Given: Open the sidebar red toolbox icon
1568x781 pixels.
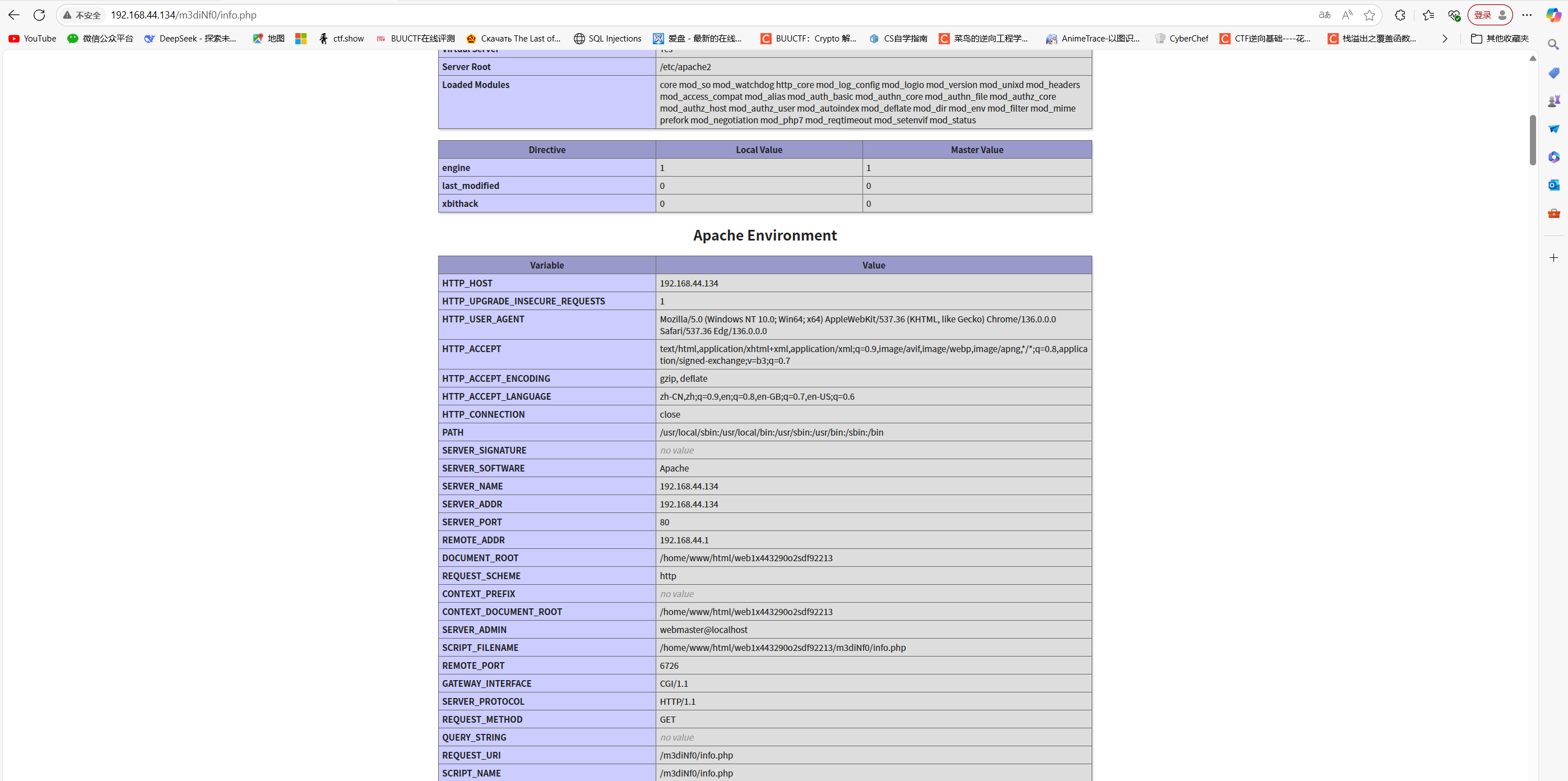Looking at the screenshot, I should pos(1553,212).
